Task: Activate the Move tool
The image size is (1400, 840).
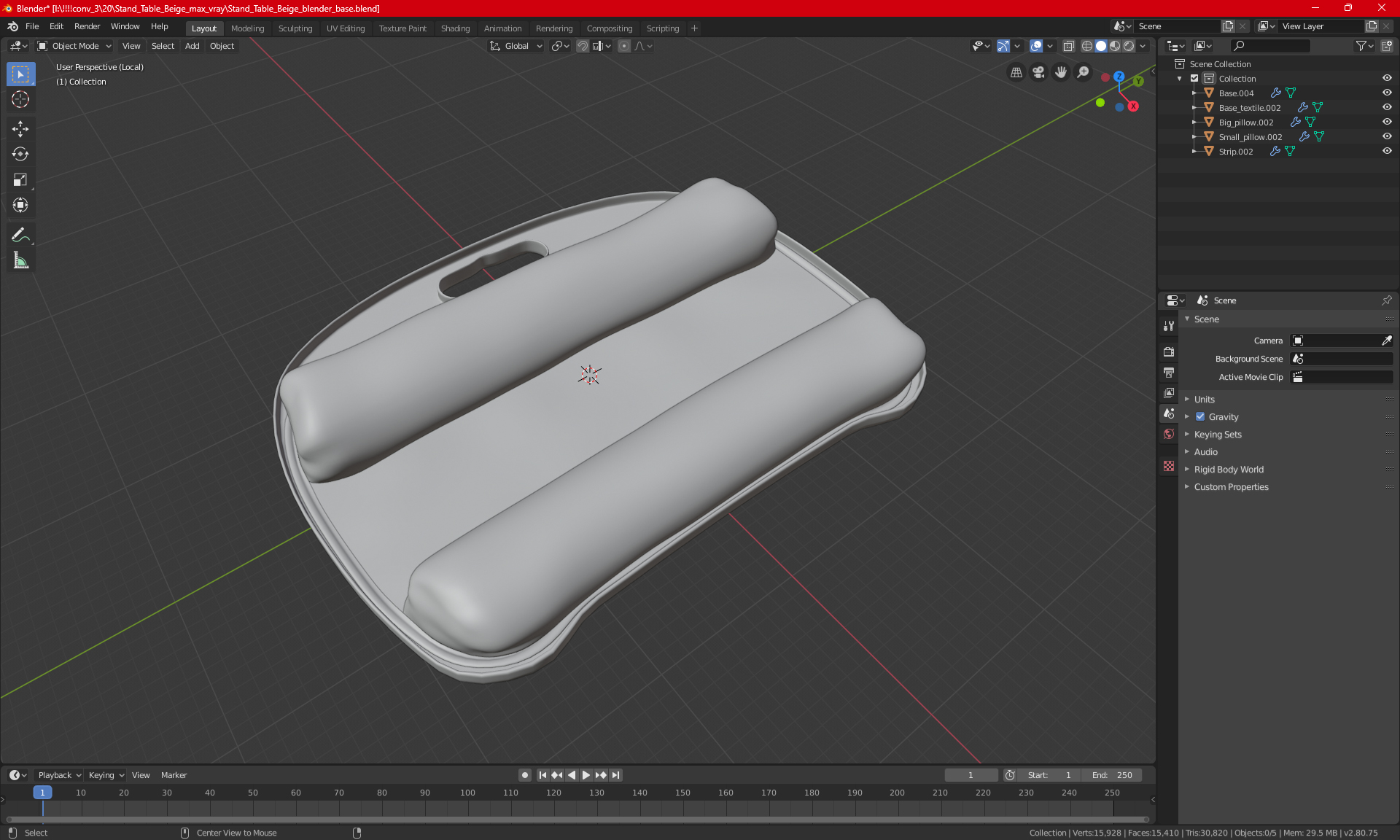Action: pos(20,129)
